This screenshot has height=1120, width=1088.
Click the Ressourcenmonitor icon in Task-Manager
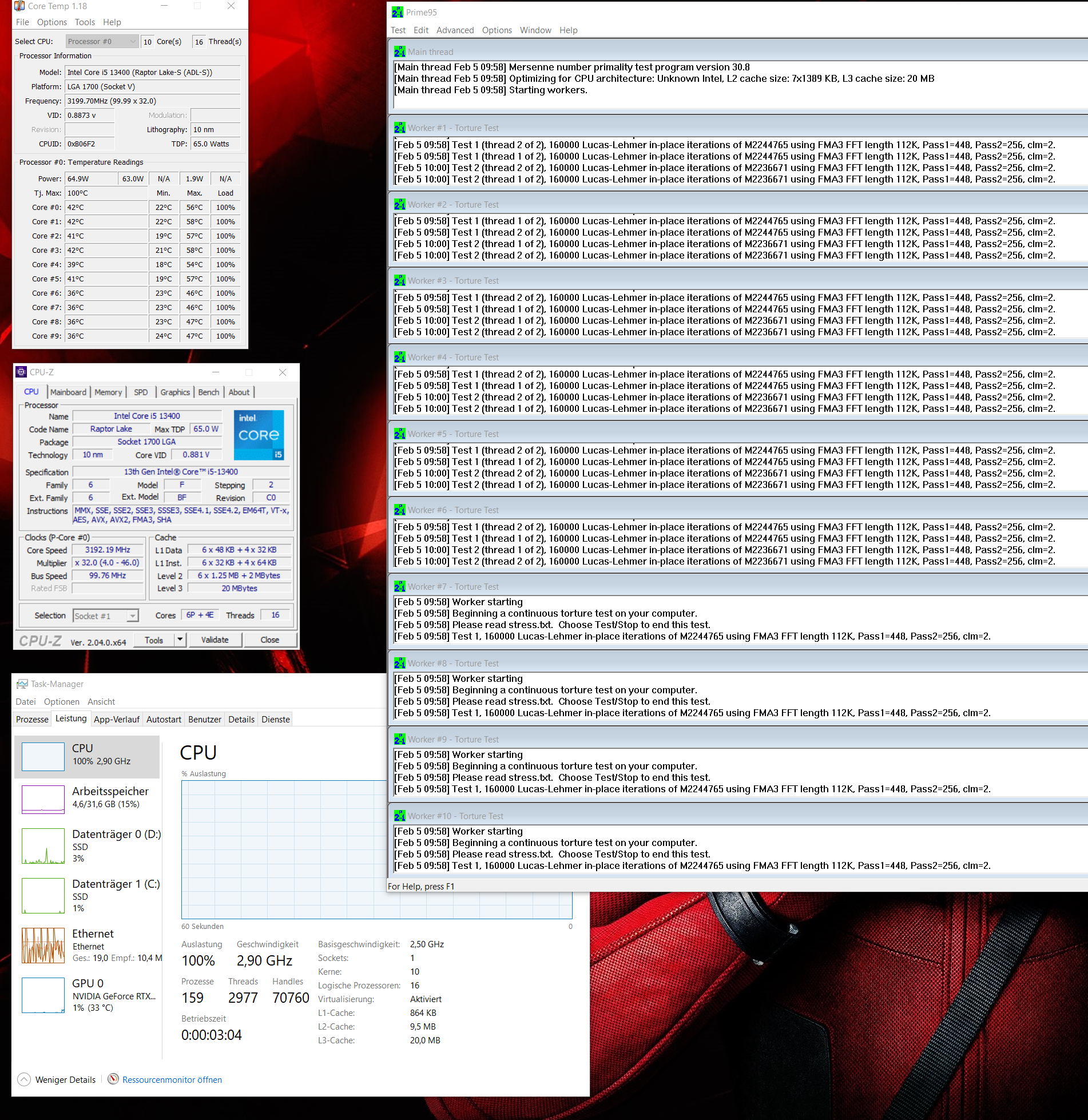[113, 1079]
